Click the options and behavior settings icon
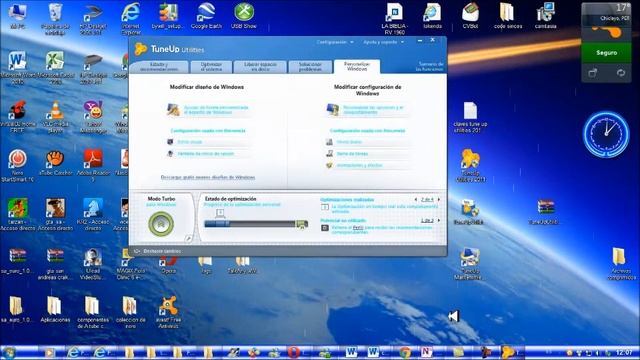 [333, 109]
